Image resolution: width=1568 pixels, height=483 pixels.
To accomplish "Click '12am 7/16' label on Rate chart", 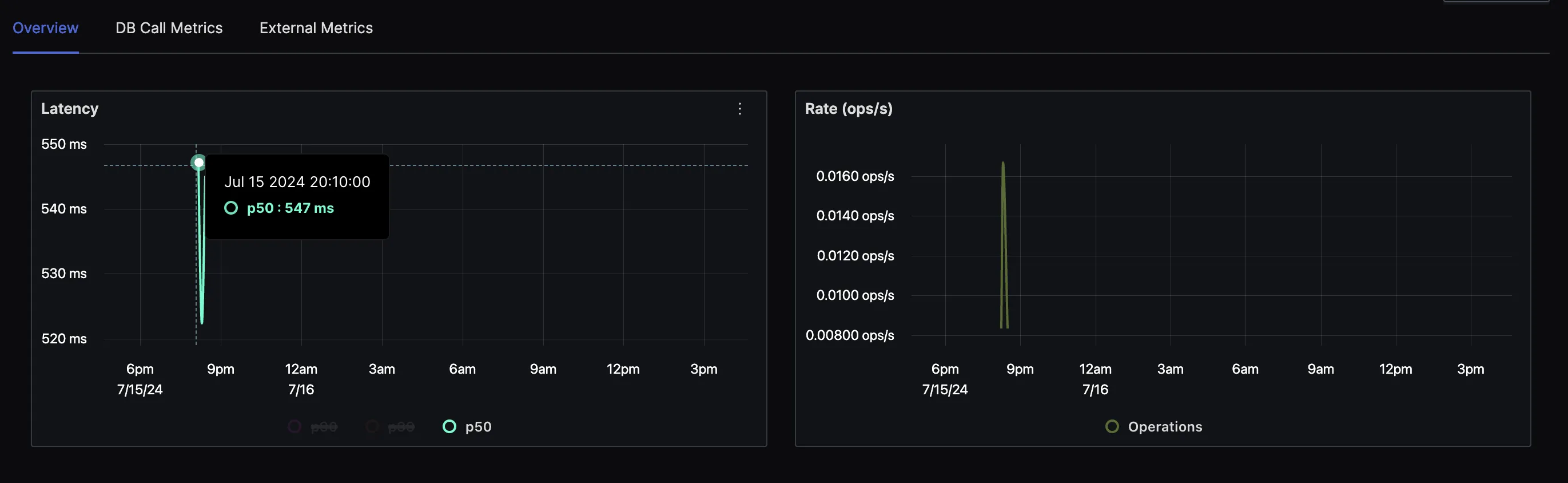I will 1095,379.
